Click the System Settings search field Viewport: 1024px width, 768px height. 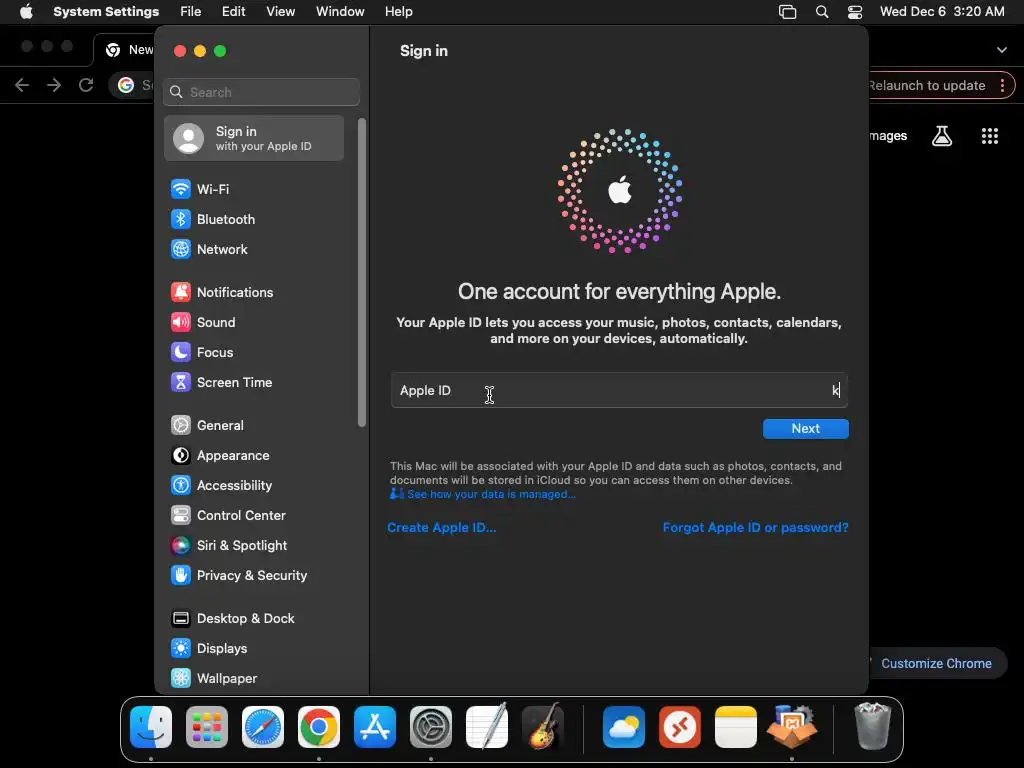(x=261, y=92)
